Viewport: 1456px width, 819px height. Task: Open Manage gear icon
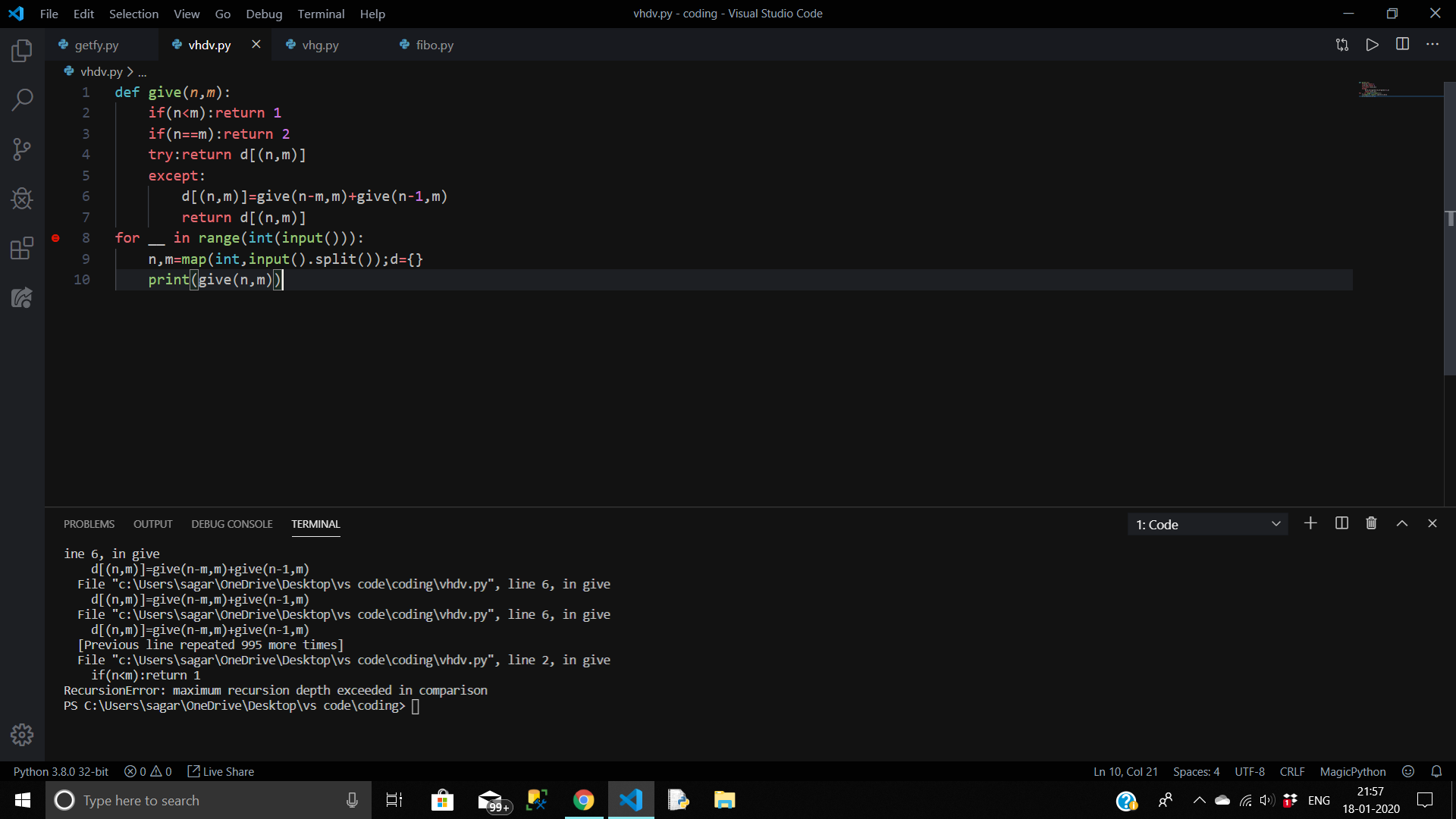pos(22,734)
